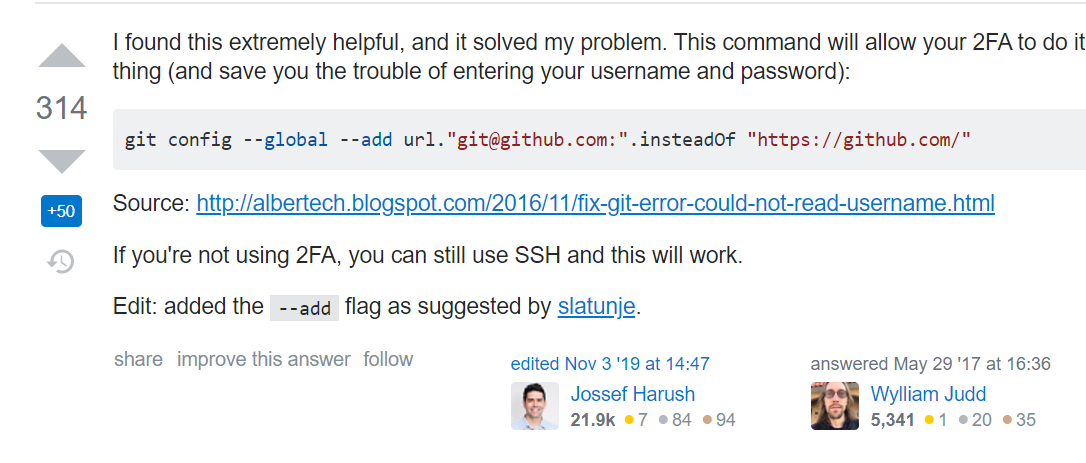The image size is (1086, 463).
Task: Click the +50 bounty badge
Action: (62, 211)
